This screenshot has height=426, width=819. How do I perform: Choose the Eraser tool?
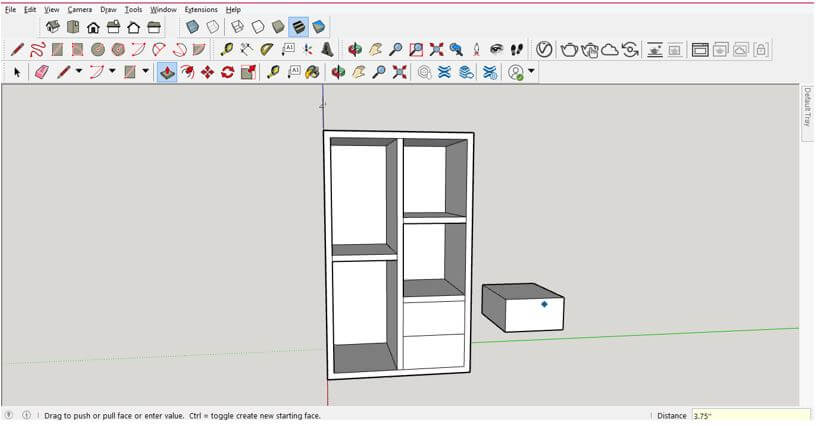[x=41, y=73]
